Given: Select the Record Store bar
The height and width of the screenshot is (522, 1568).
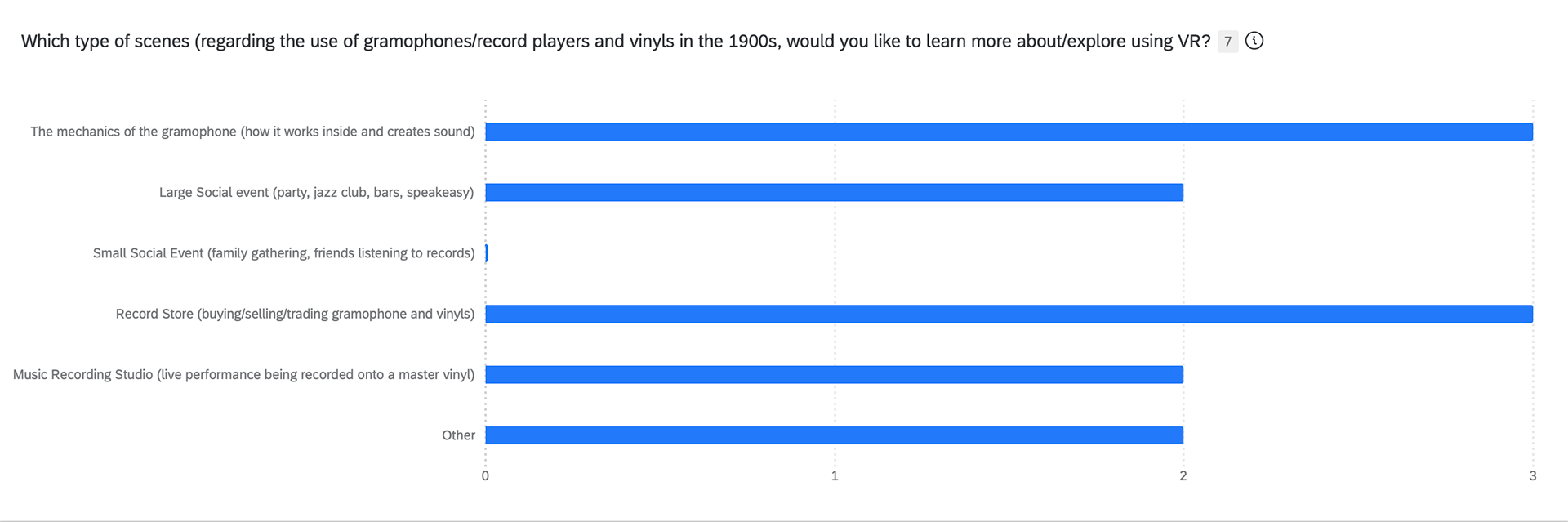Looking at the screenshot, I should pyautogui.click(x=1009, y=314).
